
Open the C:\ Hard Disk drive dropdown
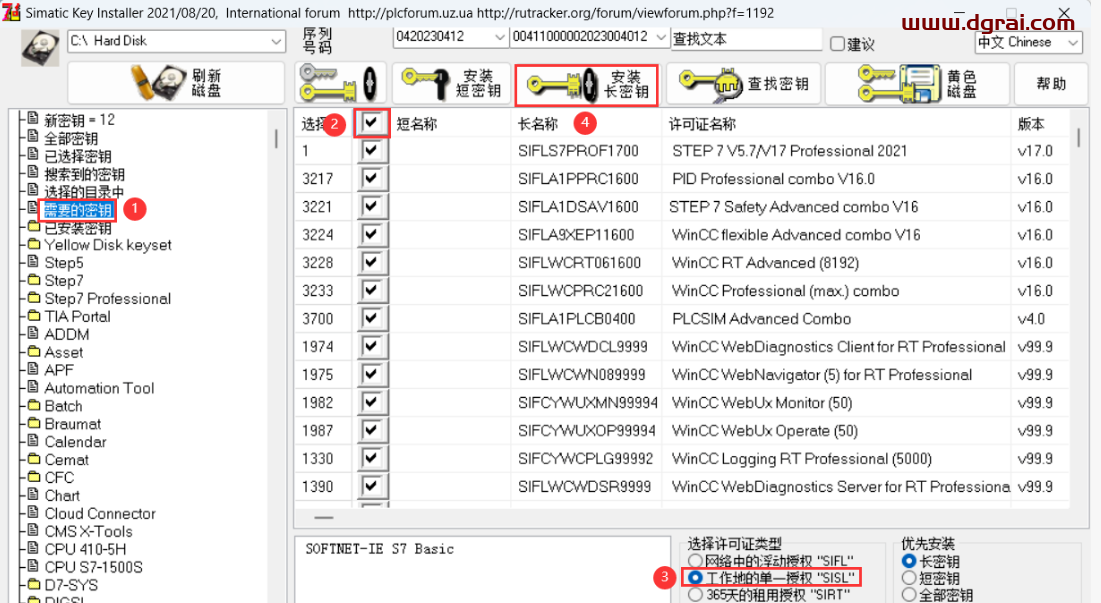tap(276, 41)
